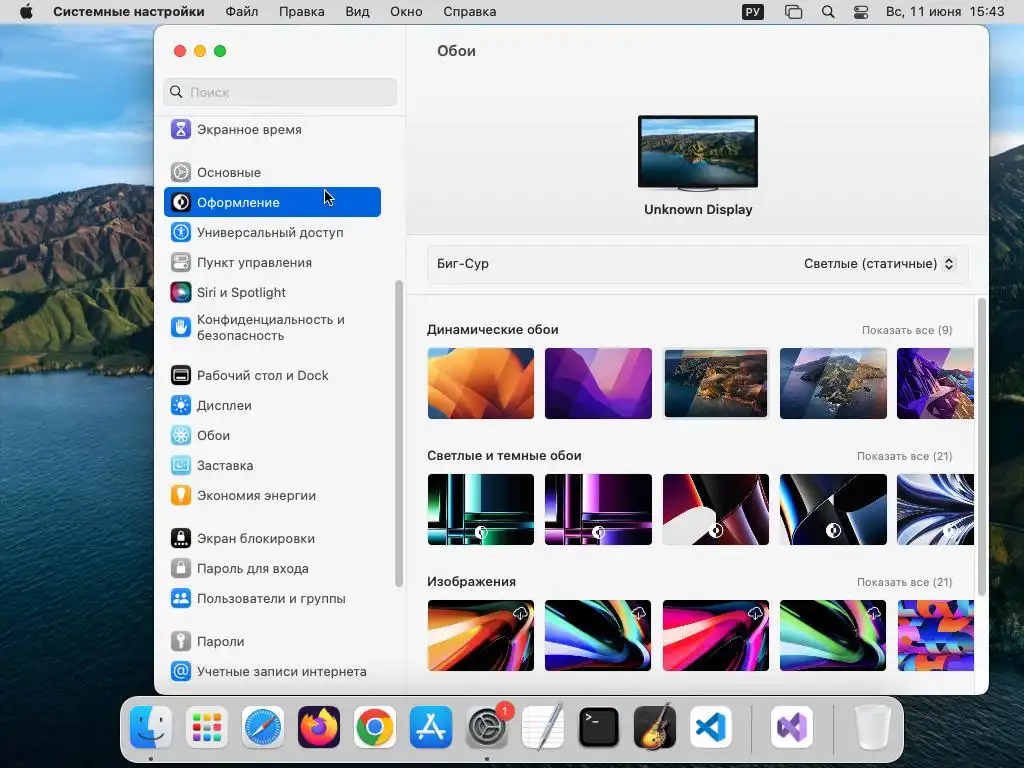Open the Справка menu
Screen dimensions: 1024x768
coord(470,12)
